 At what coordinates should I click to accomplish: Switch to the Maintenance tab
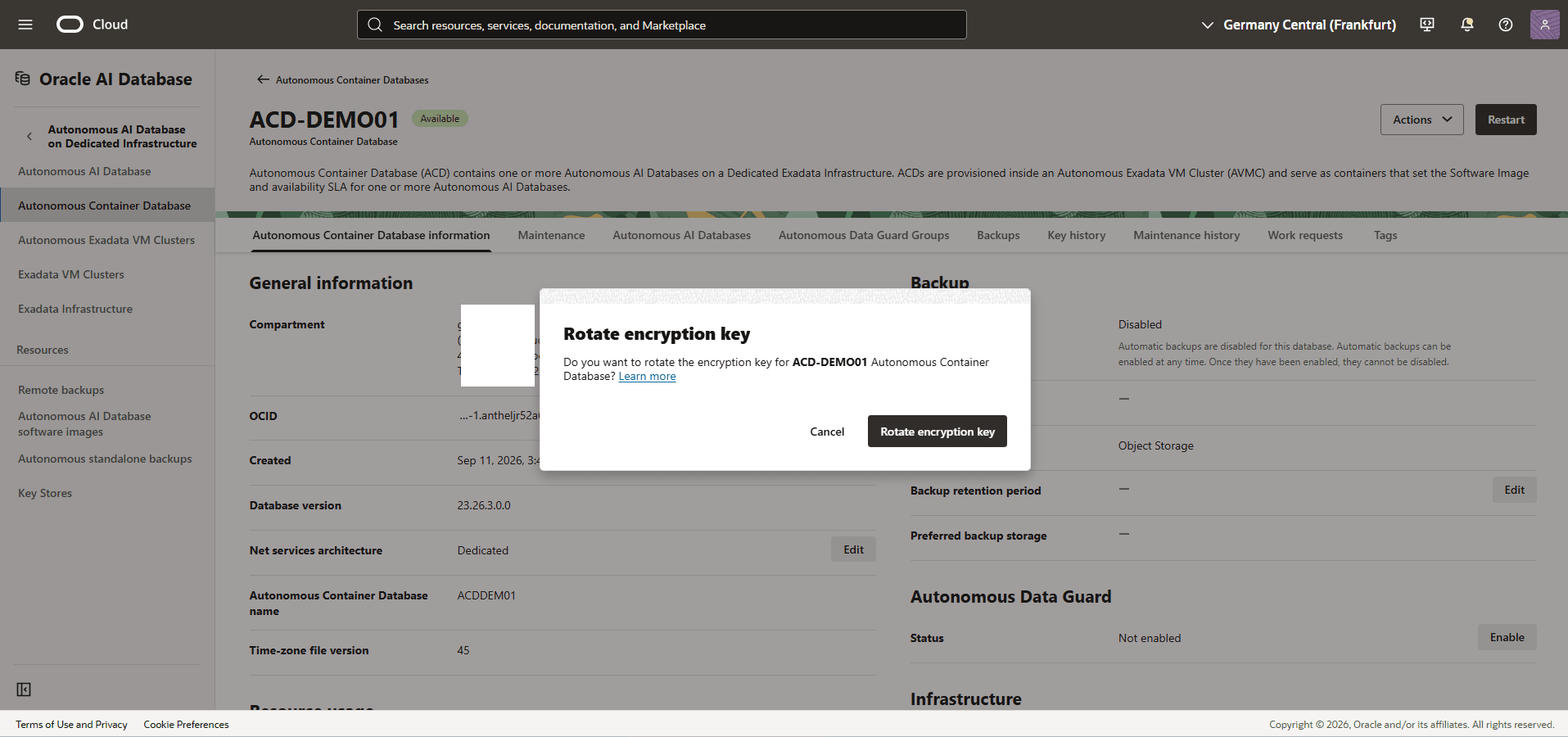[x=551, y=235]
